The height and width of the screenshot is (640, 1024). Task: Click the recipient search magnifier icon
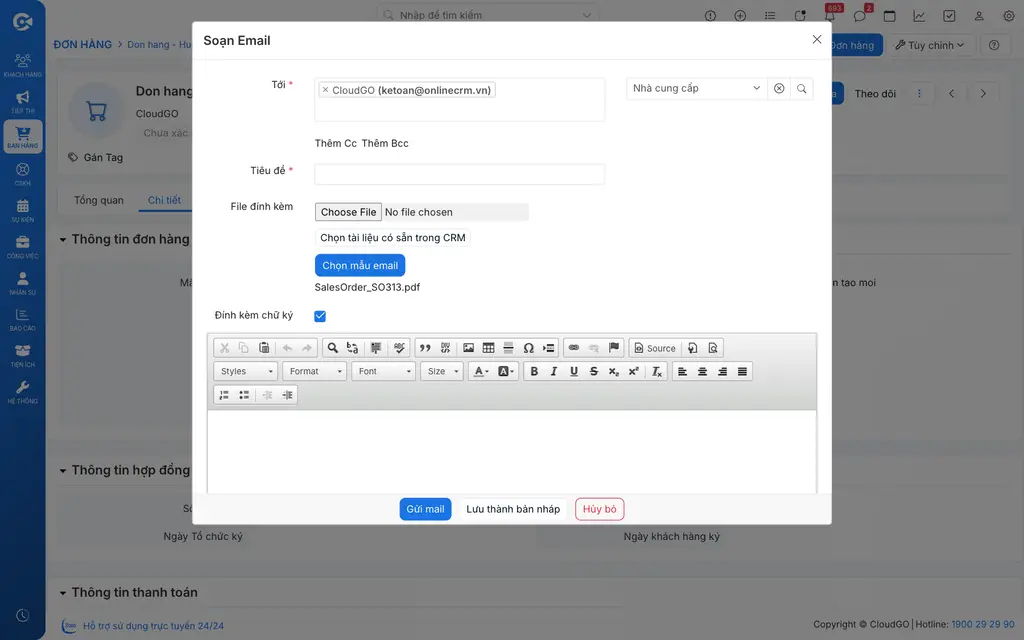coord(801,89)
